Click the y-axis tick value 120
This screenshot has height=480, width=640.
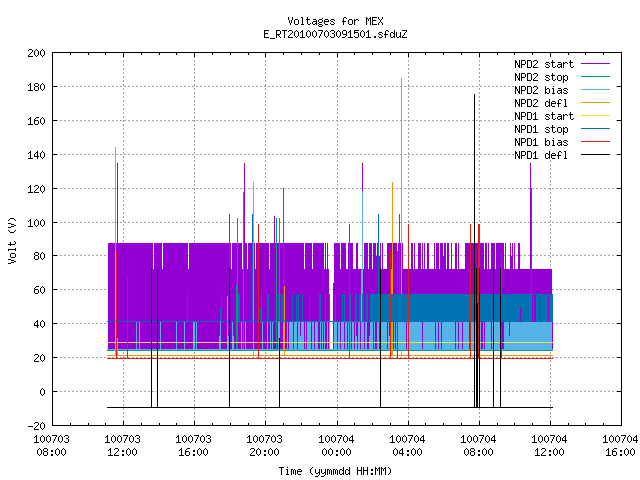click(x=36, y=189)
